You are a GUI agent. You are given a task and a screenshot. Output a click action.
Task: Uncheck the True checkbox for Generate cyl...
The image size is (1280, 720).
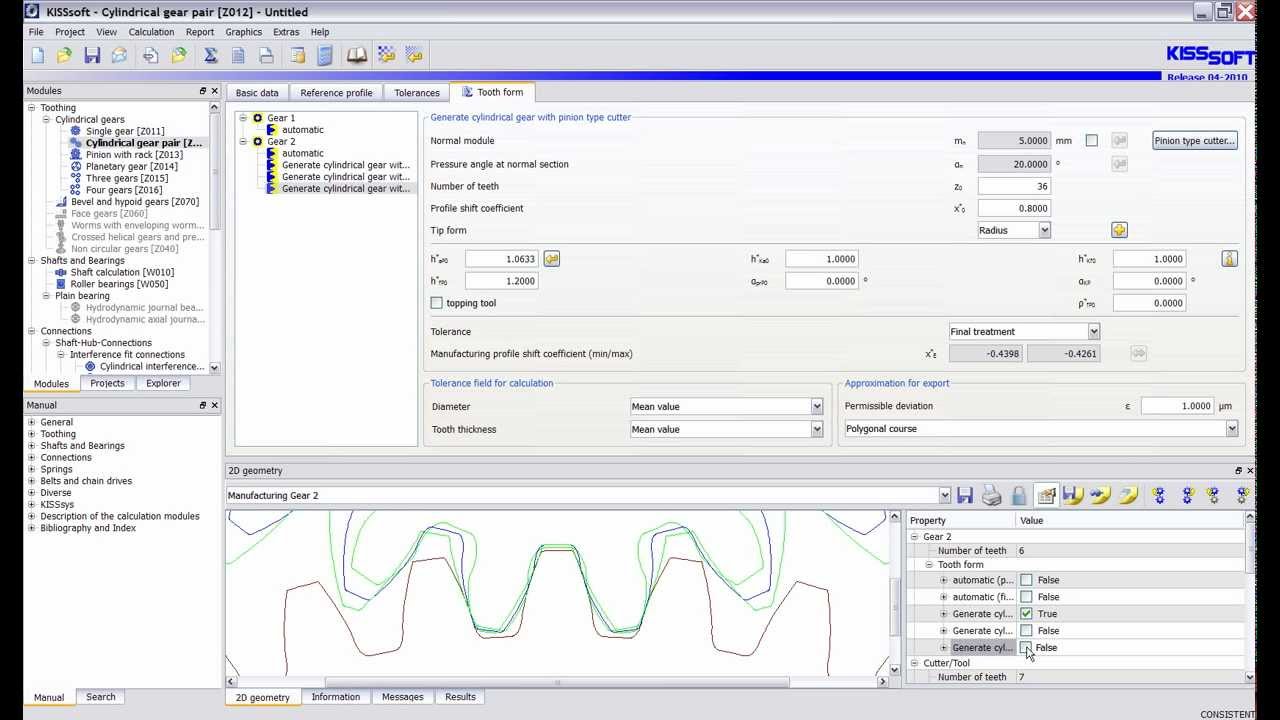tap(1026, 614)
